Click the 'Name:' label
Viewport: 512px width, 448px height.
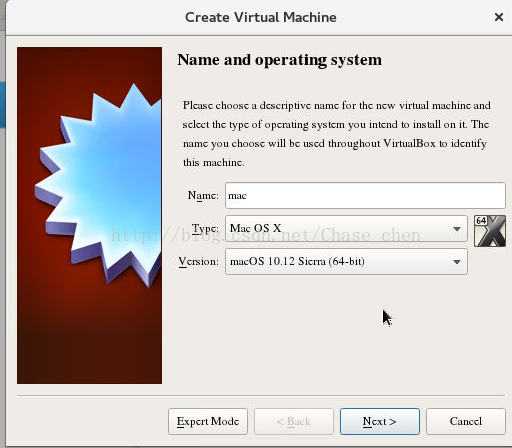click(203, 195)
